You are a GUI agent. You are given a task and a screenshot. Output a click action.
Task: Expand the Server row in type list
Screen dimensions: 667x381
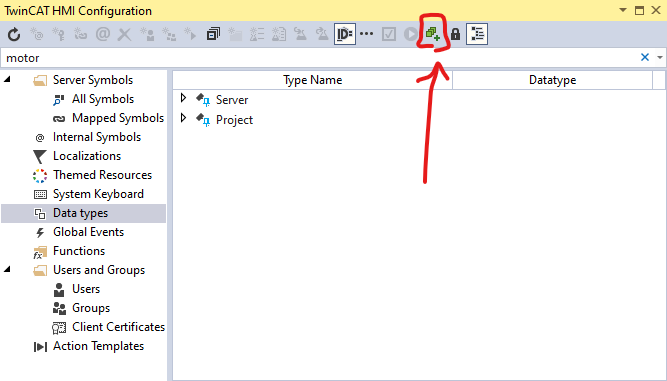[x=183, y=98]
